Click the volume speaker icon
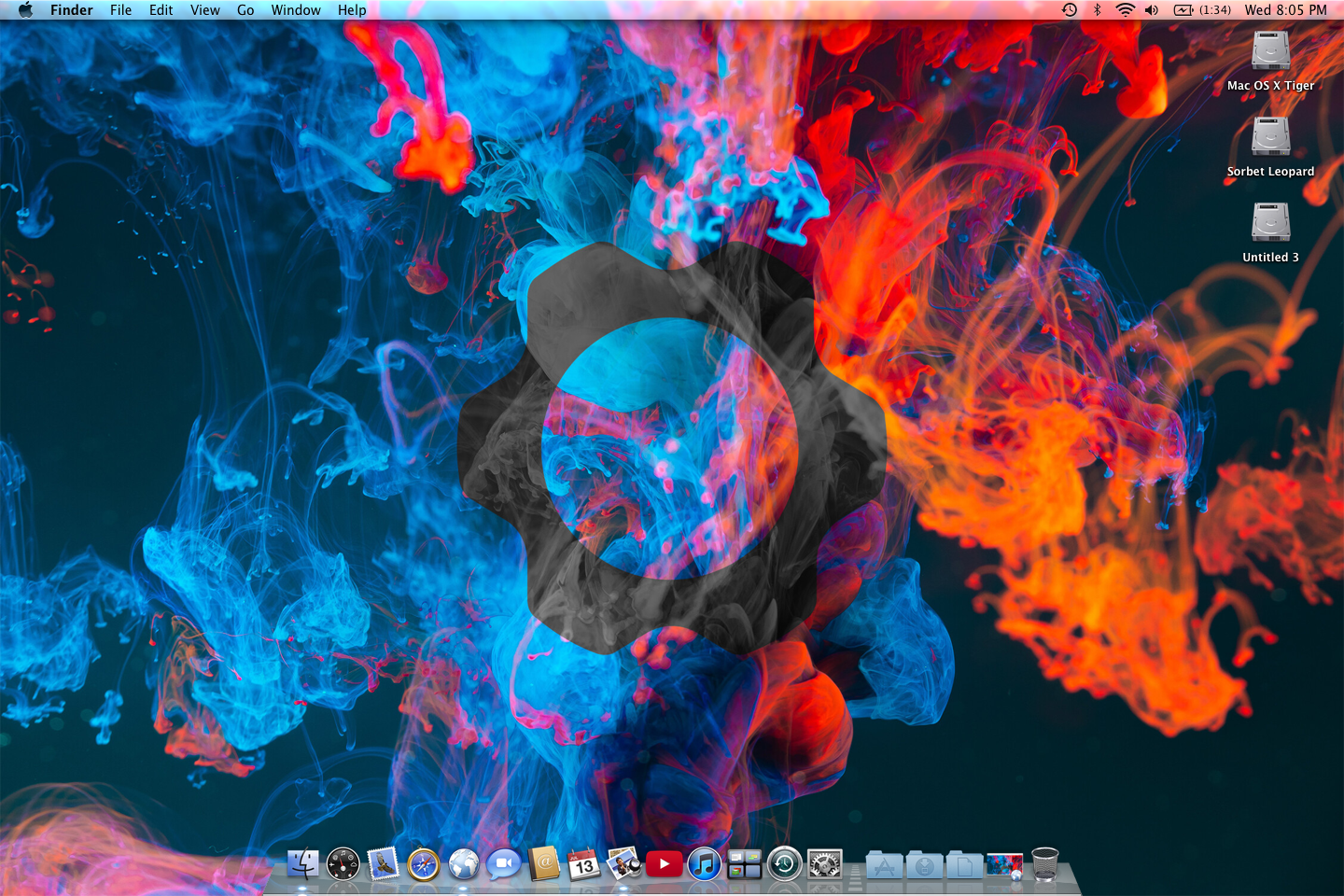The image size is (1344, 896). pyautogui.click(x=1152, y=10)
